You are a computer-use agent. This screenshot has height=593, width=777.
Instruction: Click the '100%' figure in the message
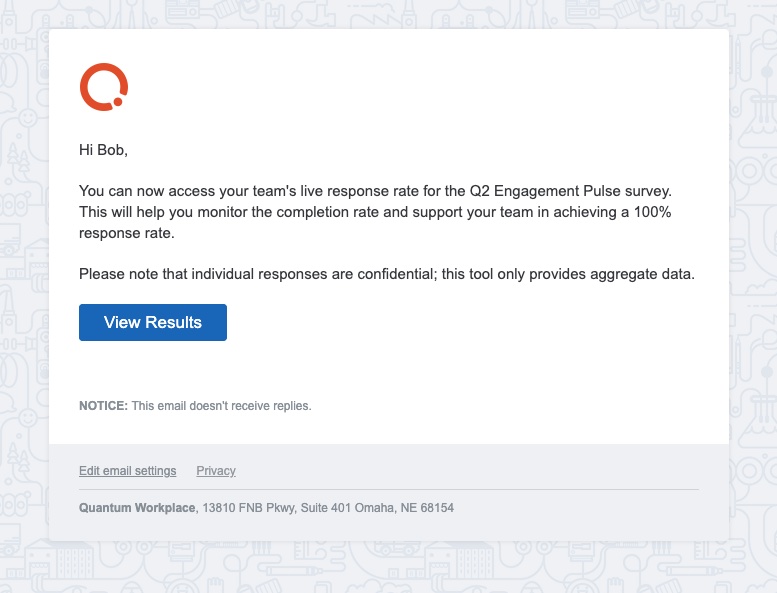pos(652,212)
